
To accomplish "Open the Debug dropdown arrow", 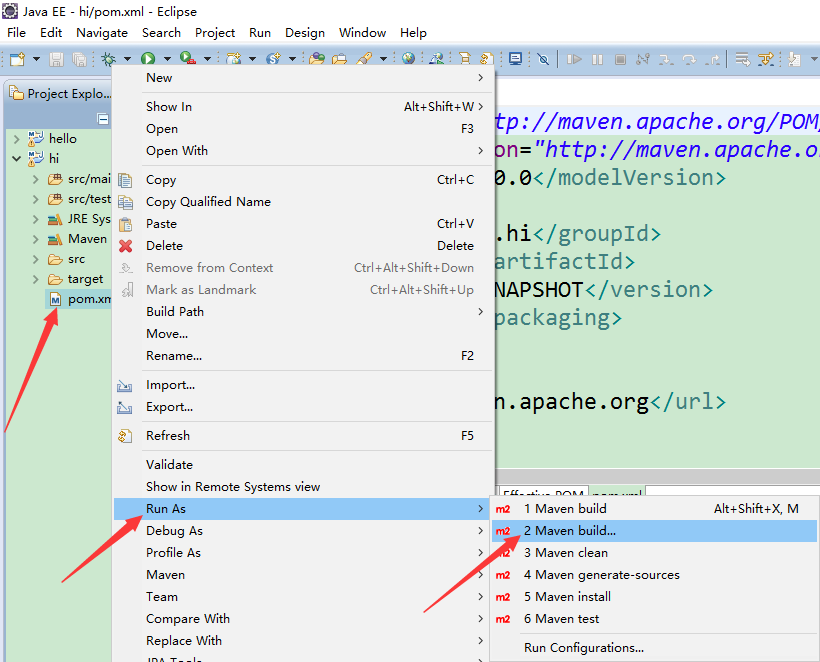I will point(127,59).
